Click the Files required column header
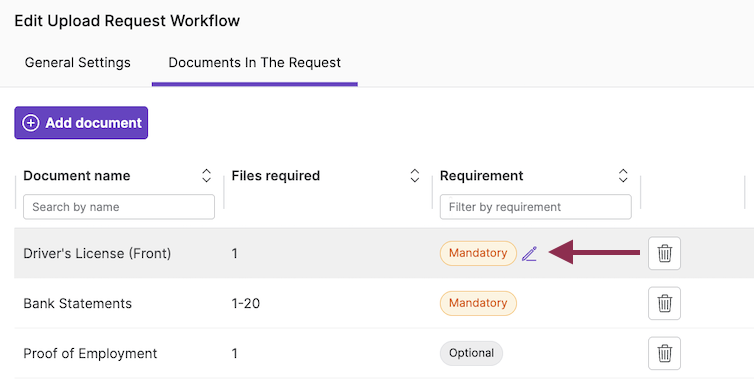 click(x=276, y=176)
